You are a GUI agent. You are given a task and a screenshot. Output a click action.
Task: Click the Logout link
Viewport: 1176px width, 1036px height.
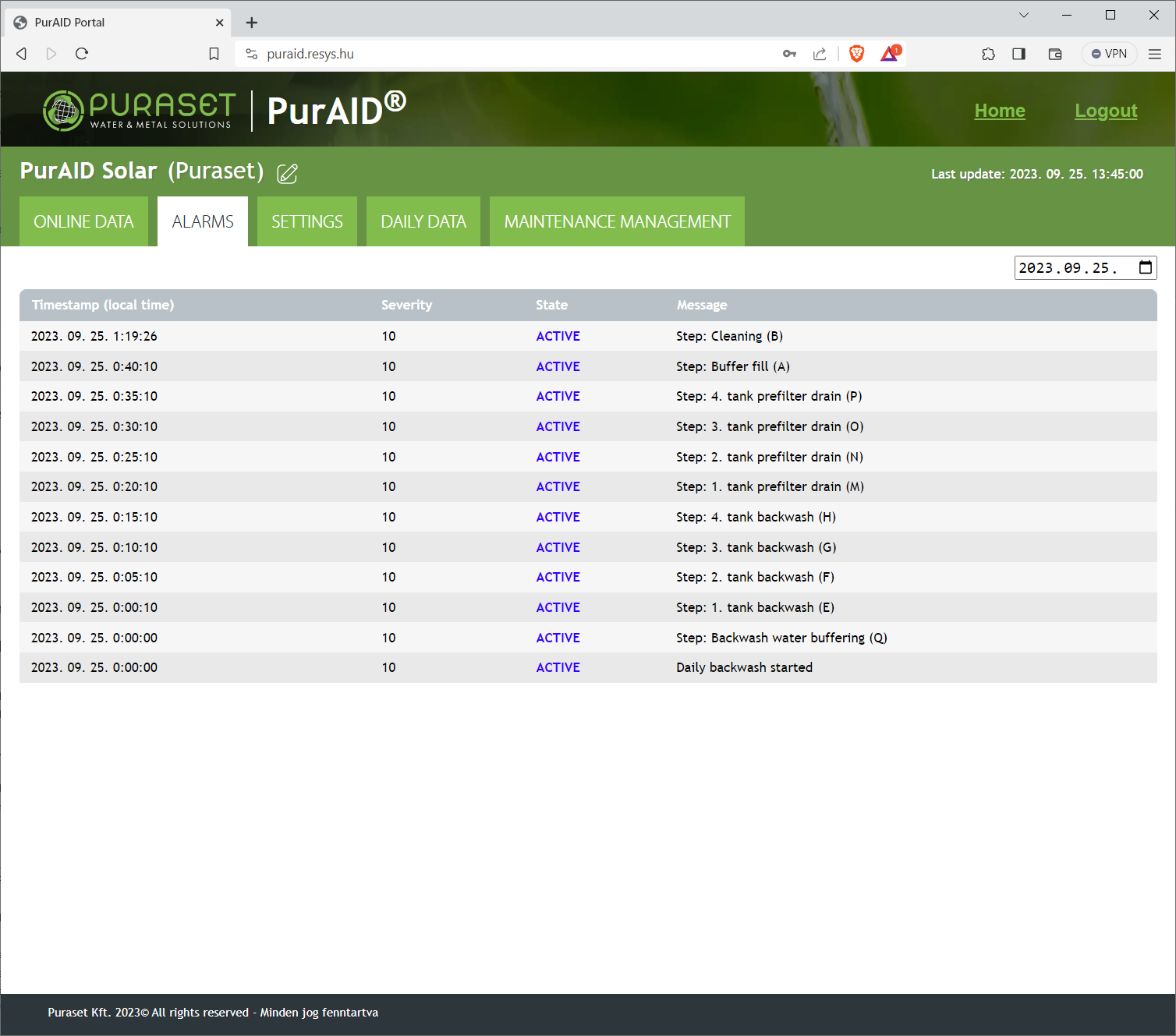[x=1105, y=111]
